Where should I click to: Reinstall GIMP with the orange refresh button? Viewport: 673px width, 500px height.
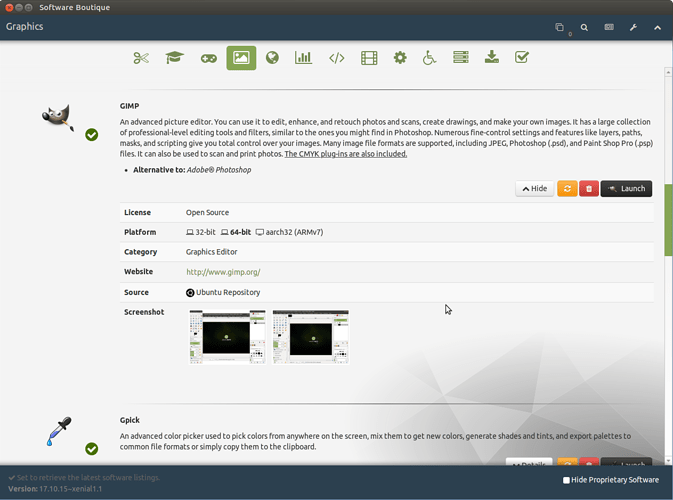click(x=567, y=188)
